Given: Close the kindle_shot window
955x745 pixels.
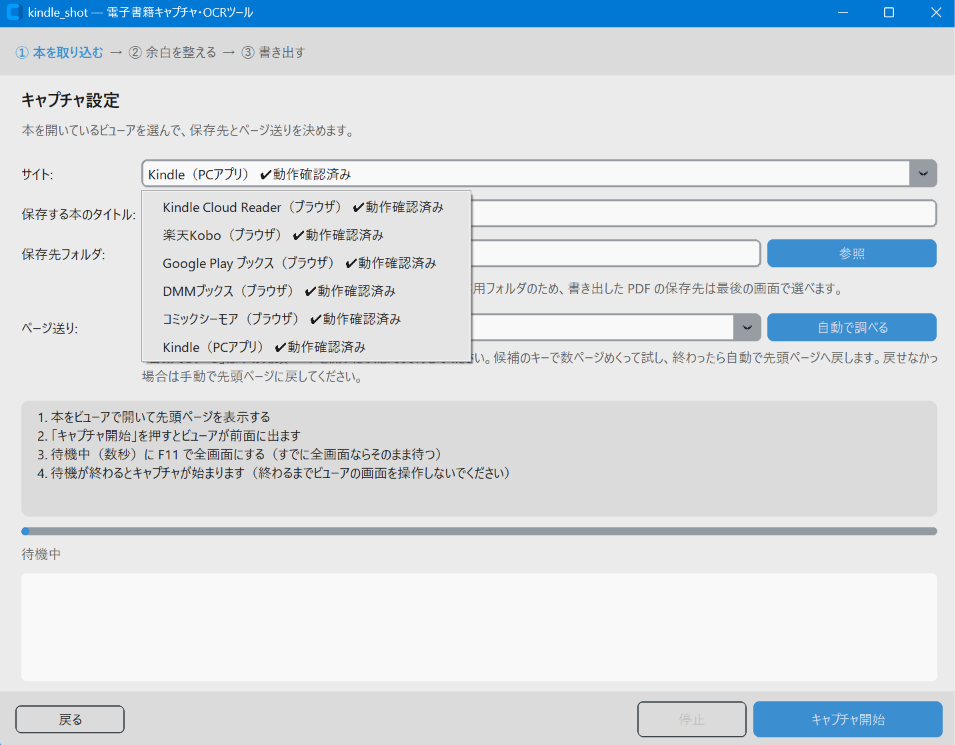Looking at the screenshot, I should (x=936, y=12).
